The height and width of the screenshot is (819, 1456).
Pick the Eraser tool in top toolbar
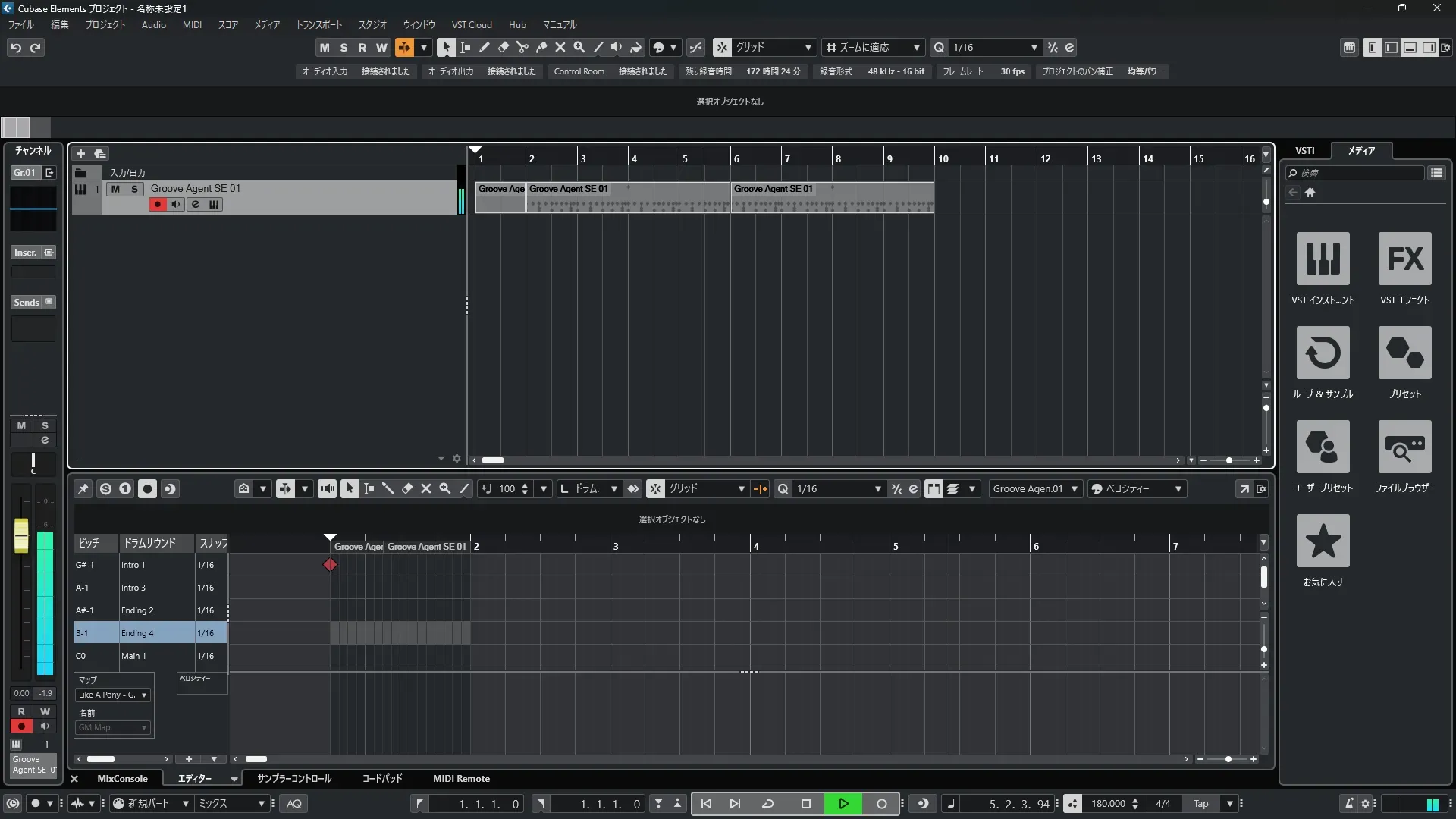point(503,47)
